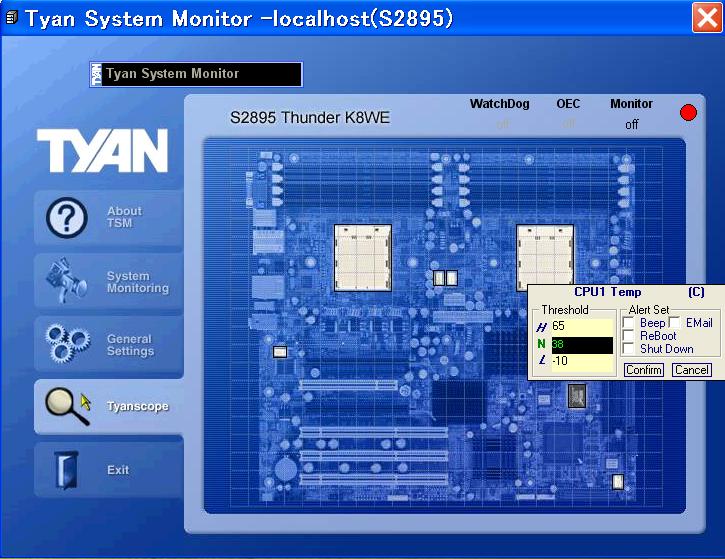Click the OEC label
The image size is (725, 559).
568,104
